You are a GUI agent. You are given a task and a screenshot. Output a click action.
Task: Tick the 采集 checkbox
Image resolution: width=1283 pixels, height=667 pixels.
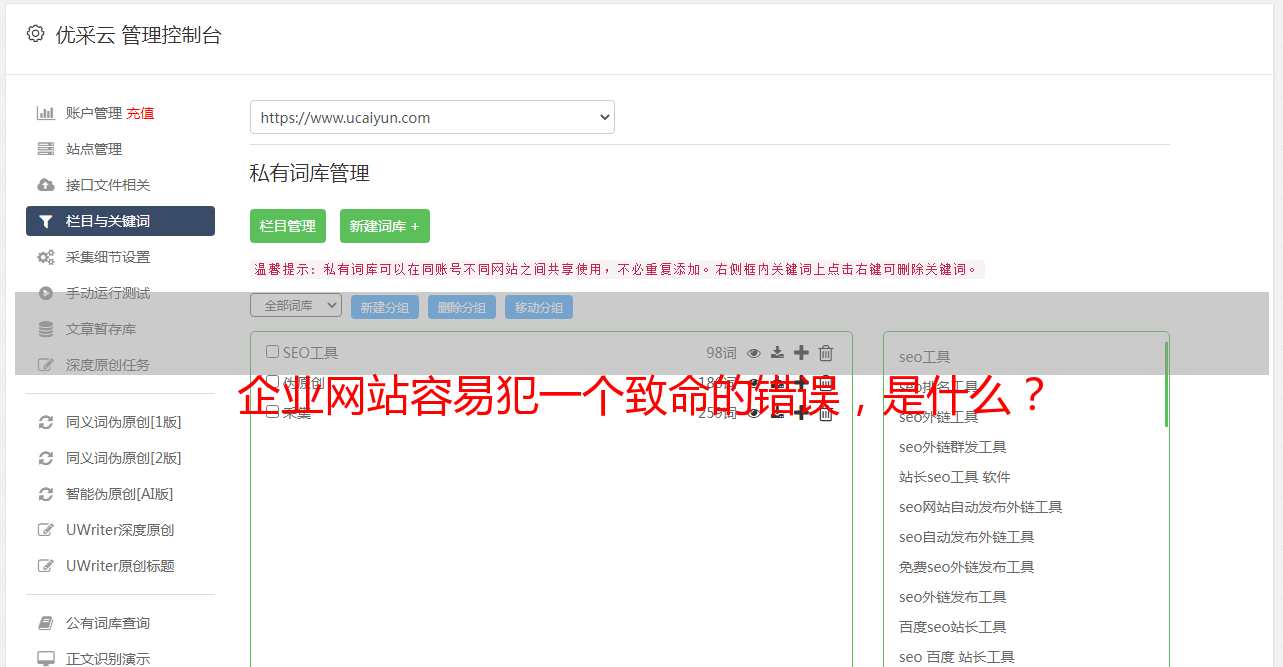click(272, 412)
